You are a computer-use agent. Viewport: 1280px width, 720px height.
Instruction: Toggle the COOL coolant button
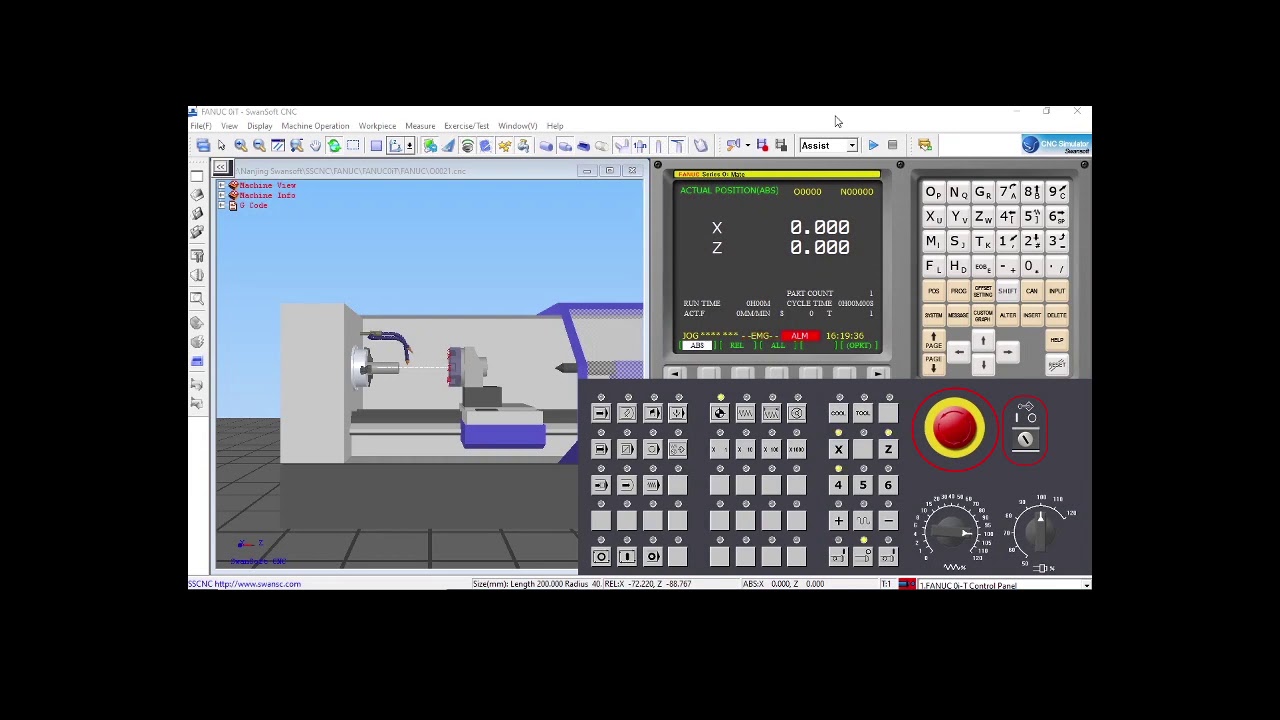838,413
